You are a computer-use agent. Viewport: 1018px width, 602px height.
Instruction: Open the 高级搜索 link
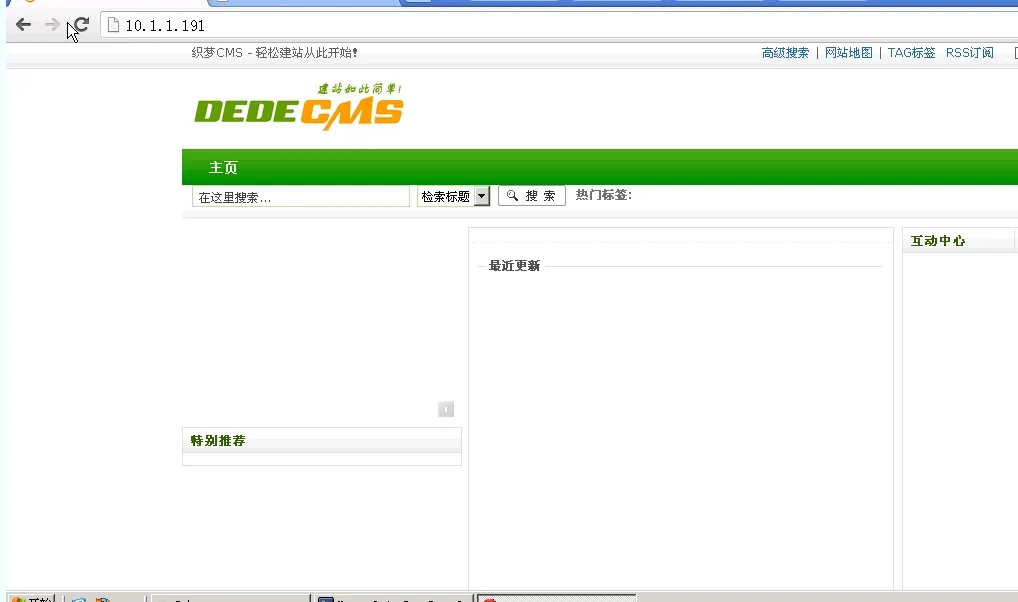[x=785, y=53]
